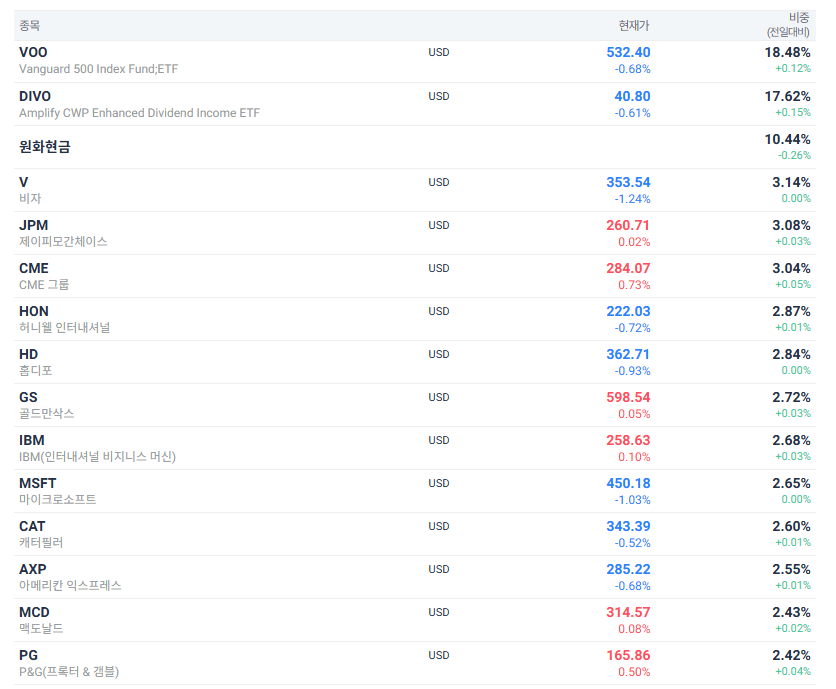Click the 비중 (전일대비) column header
Image resolution: width=836 pixels, height=689 pixels.
tap(789, 25)
